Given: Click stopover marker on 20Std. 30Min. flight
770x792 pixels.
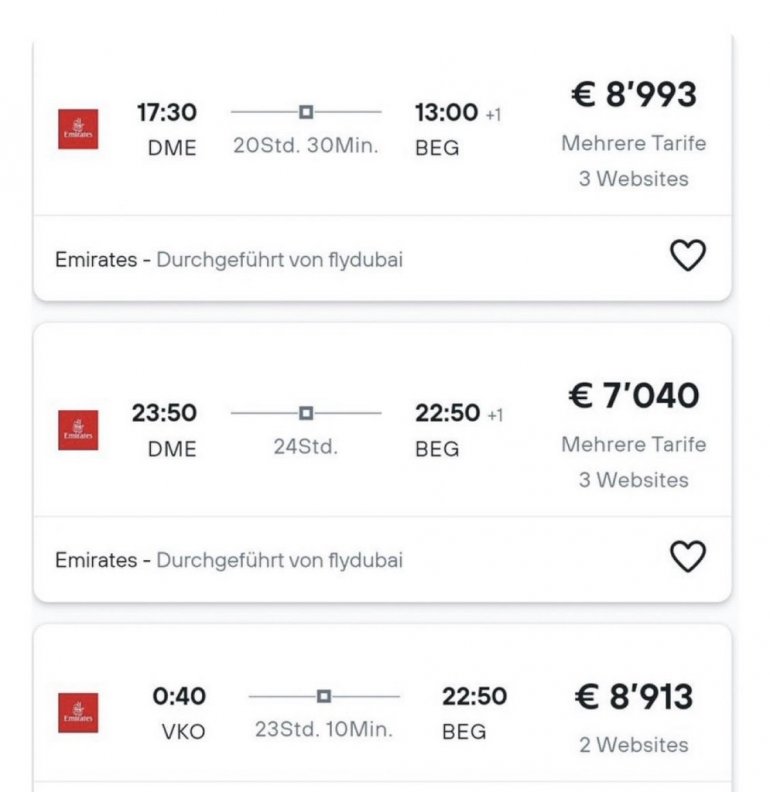Looking at the screenshot, I should 306,111.
